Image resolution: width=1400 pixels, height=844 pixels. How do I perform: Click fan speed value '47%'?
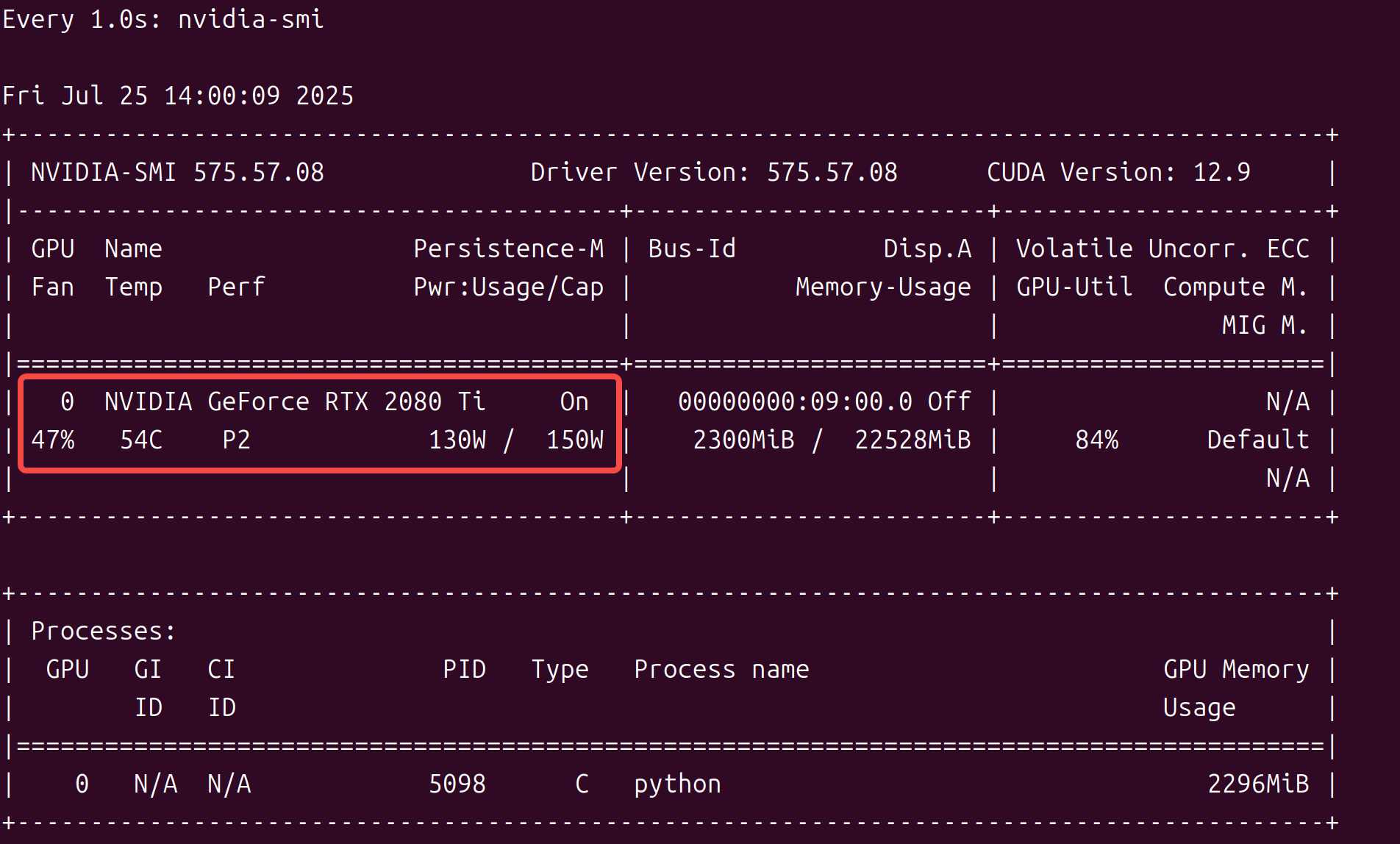pyautogui.click(x=53, y=440)
